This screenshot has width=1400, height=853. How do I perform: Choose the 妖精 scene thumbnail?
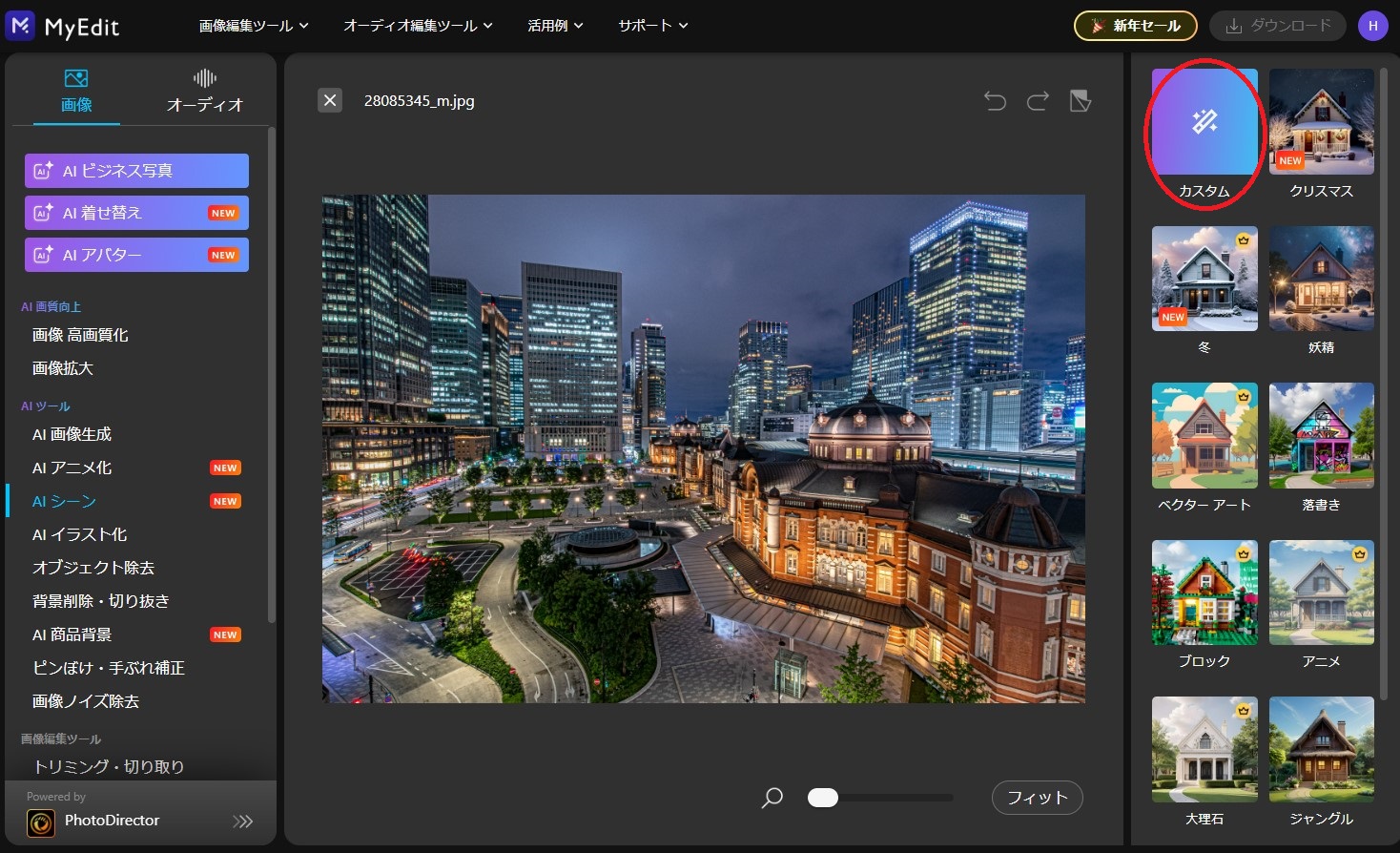[1322, 279]
